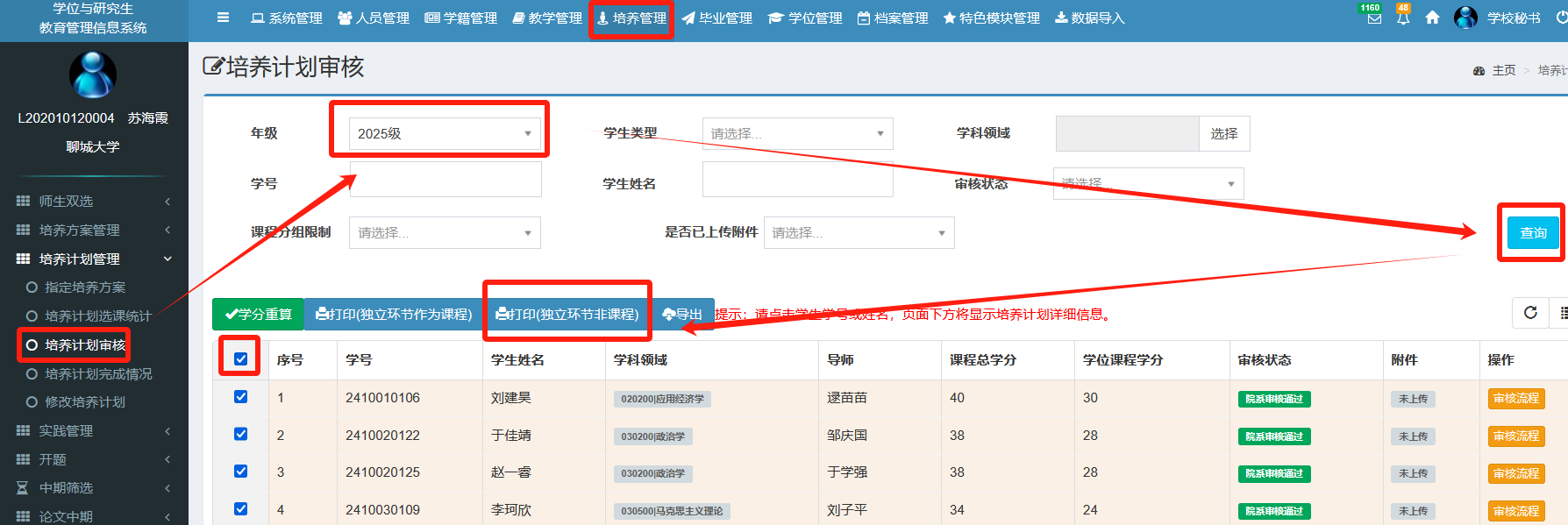Click the 导出 export button

683,314
